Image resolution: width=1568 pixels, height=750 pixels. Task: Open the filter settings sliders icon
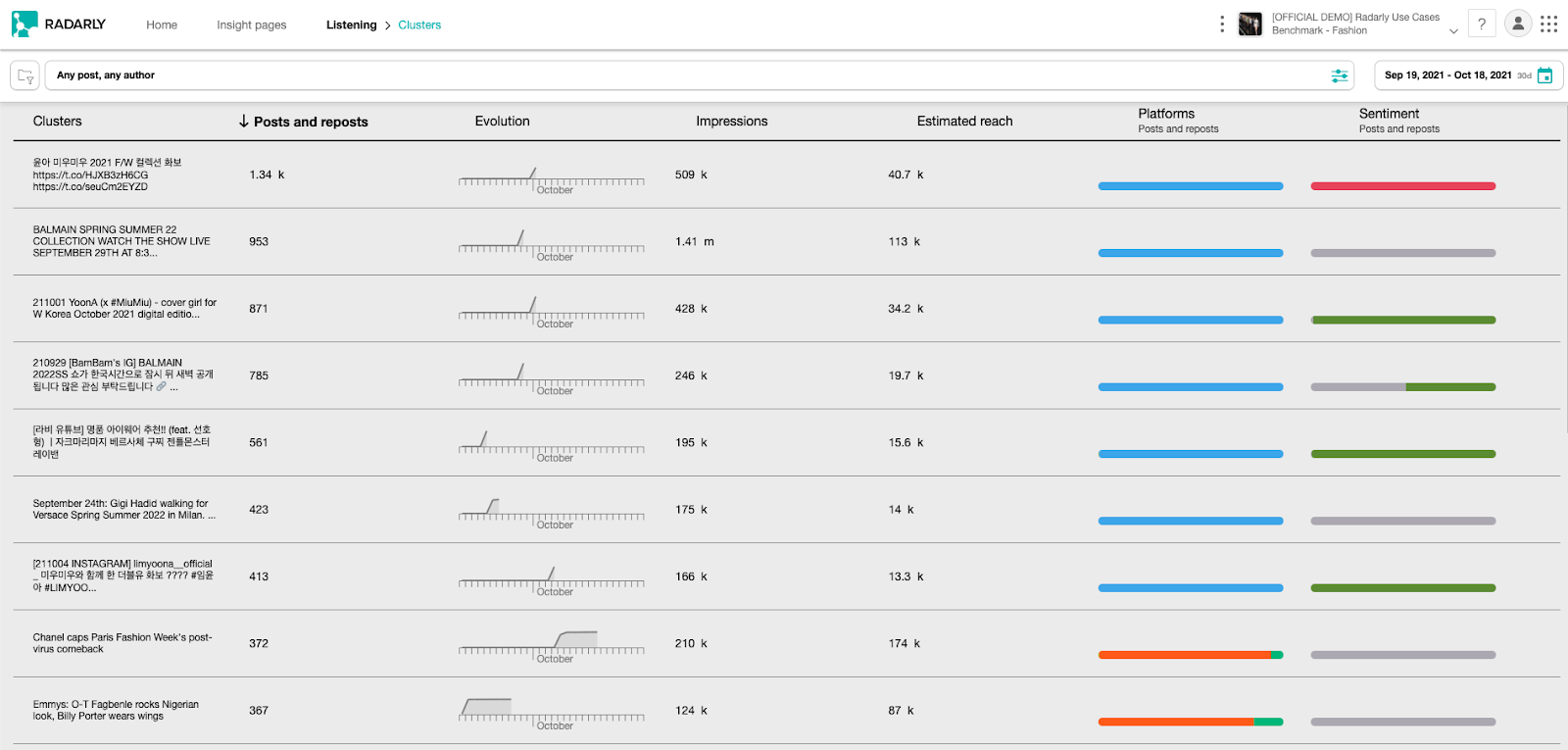coord(1340,75)
